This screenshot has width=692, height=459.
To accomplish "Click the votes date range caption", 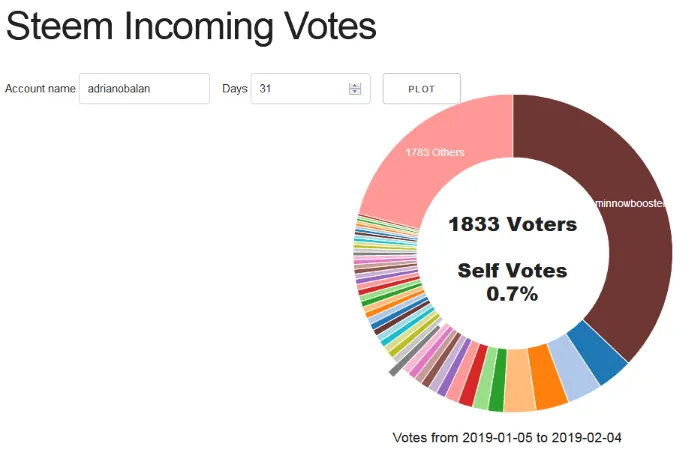I will 507,438.
